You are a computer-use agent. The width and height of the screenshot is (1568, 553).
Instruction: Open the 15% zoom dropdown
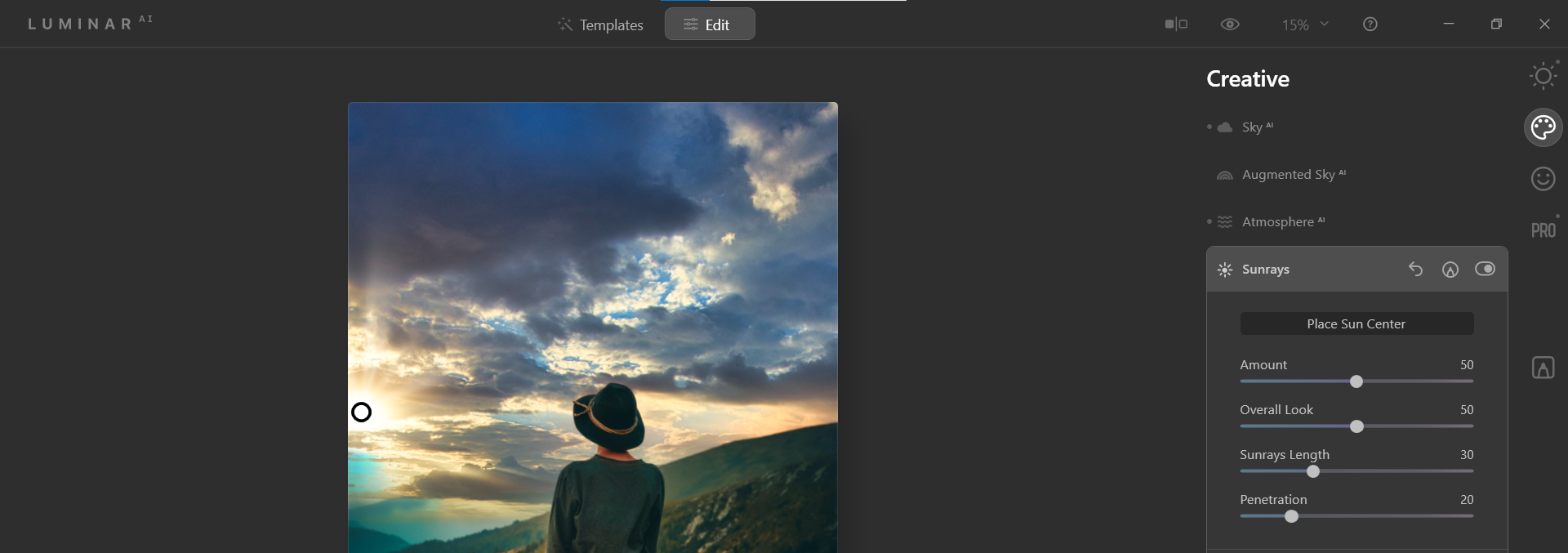pyautogui.click(x=1305, y=25)
